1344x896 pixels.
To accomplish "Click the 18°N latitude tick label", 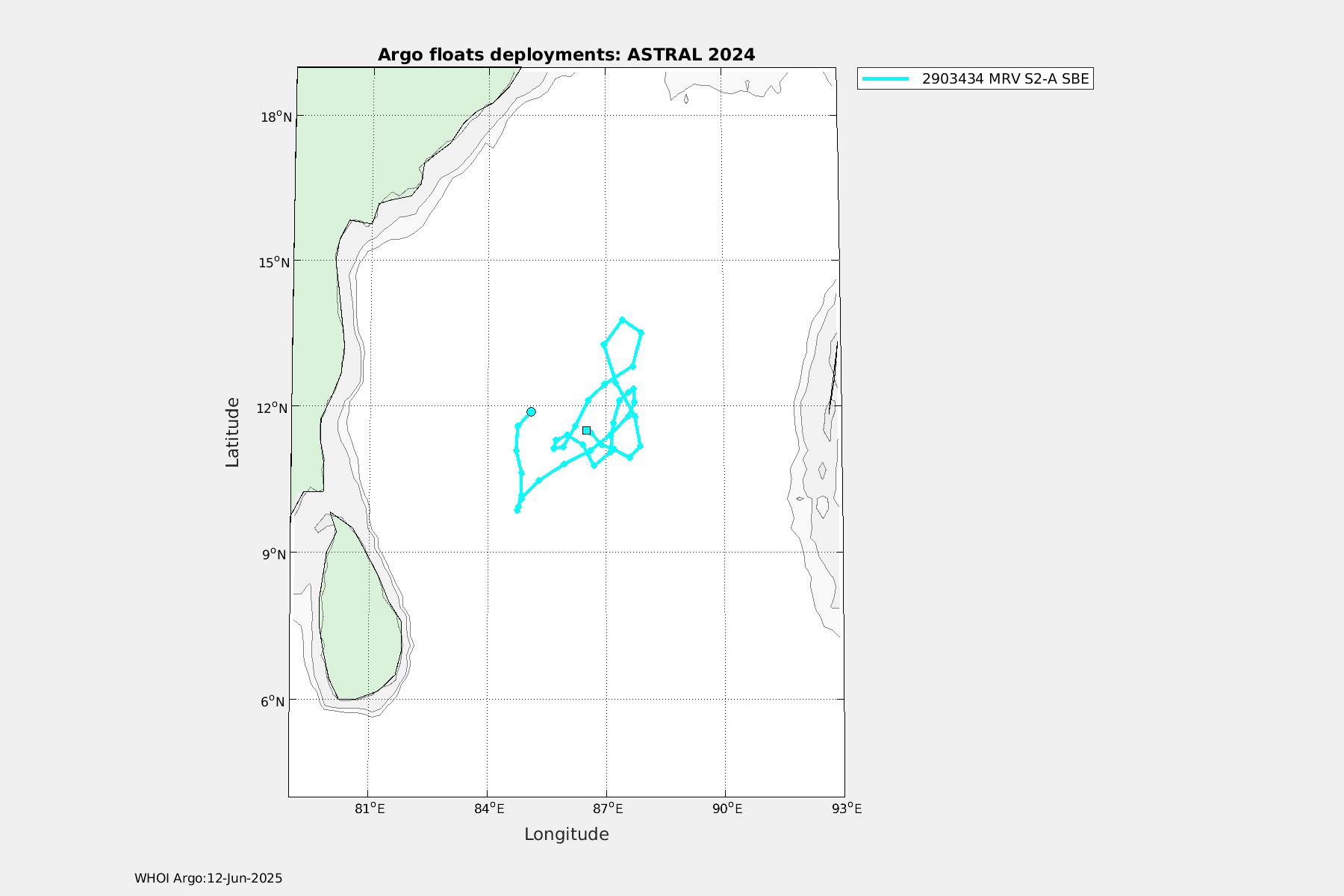I will click(x=276, y=116).
